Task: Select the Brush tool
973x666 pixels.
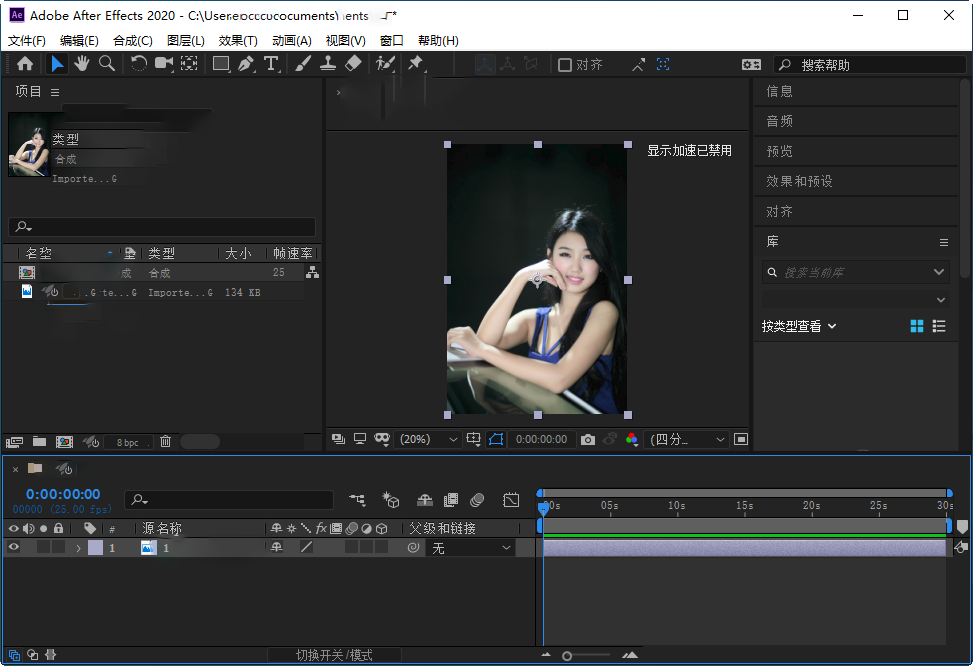Action: [x=302, y=63]
